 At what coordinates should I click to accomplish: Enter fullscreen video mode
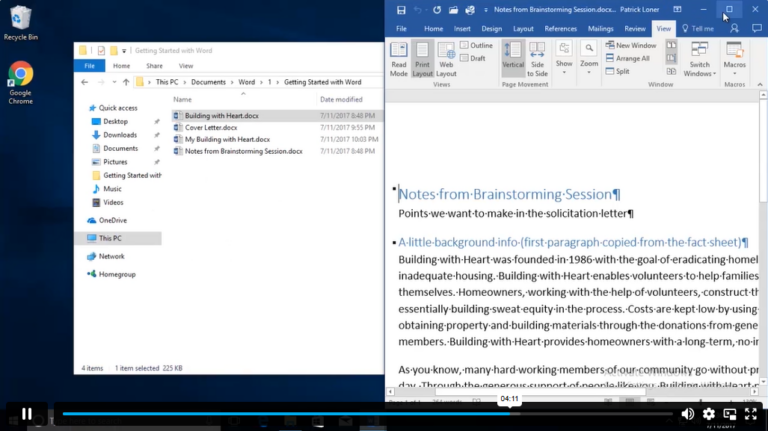(751, 414)
